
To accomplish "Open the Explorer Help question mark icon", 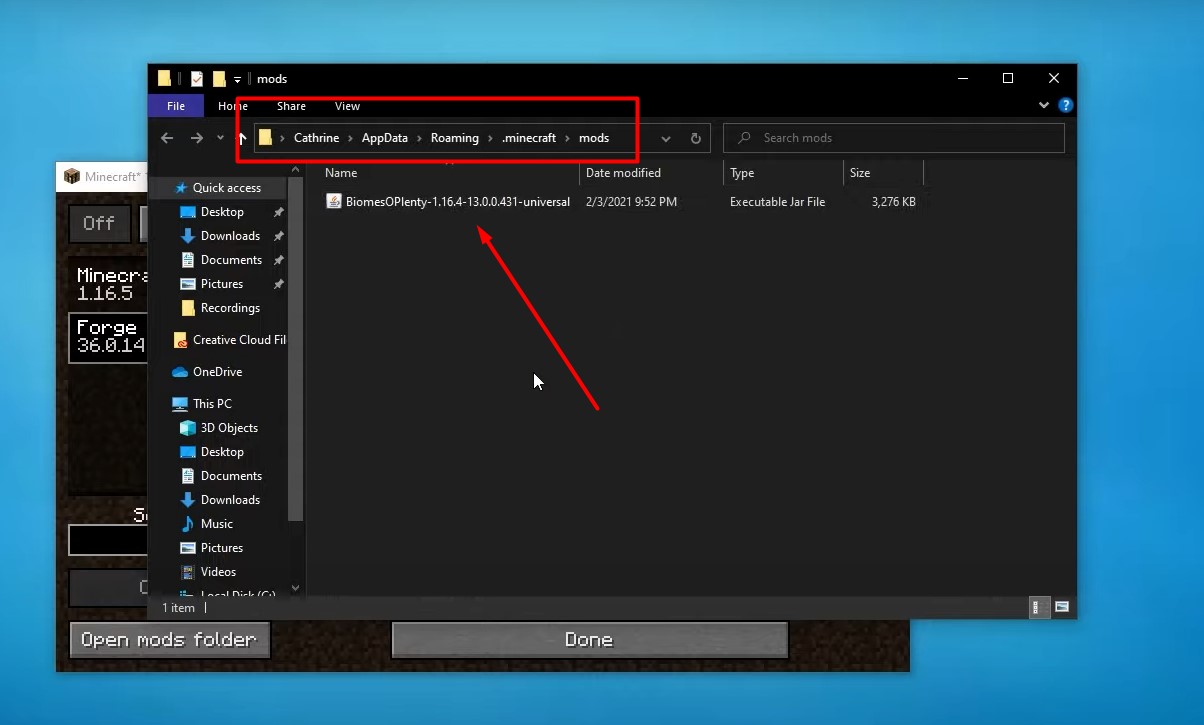I will click(1066, 105).
